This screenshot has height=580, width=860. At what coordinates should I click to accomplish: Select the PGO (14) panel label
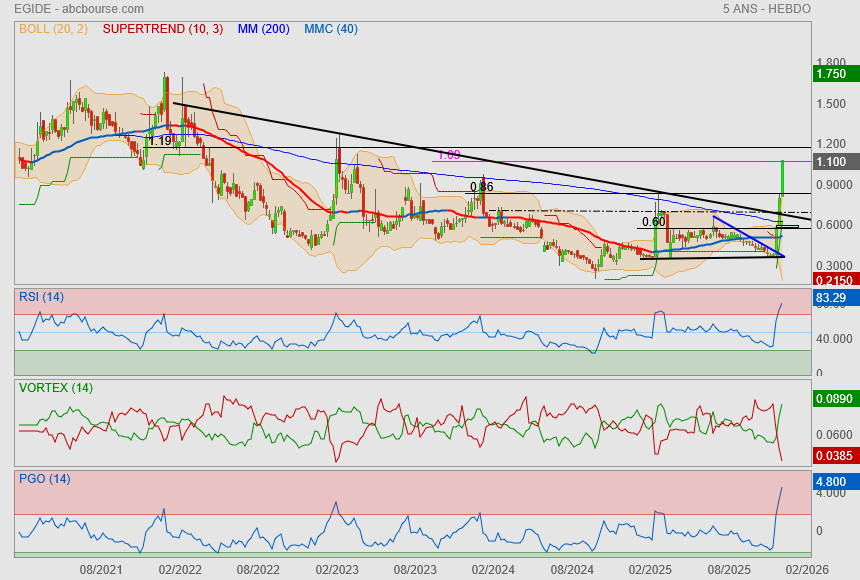[44, 479]
